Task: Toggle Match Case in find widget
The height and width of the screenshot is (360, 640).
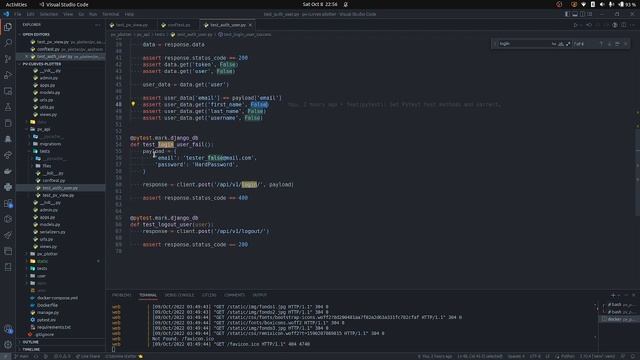Action: tap(554, 44)
